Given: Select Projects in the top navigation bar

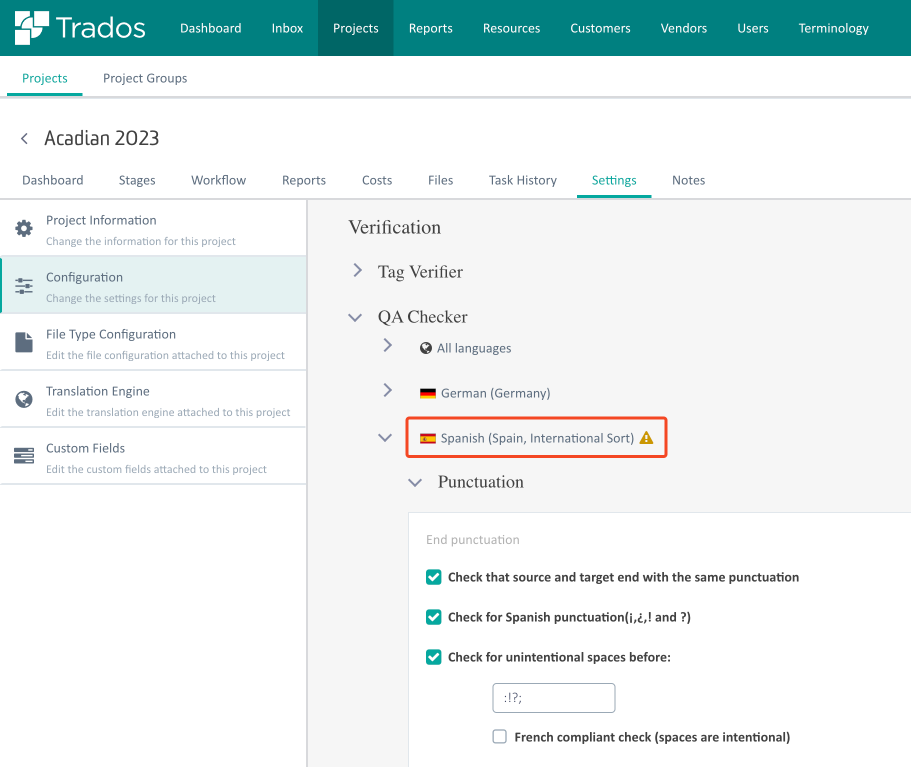Looking at the screenshot, I should (356, 28).
